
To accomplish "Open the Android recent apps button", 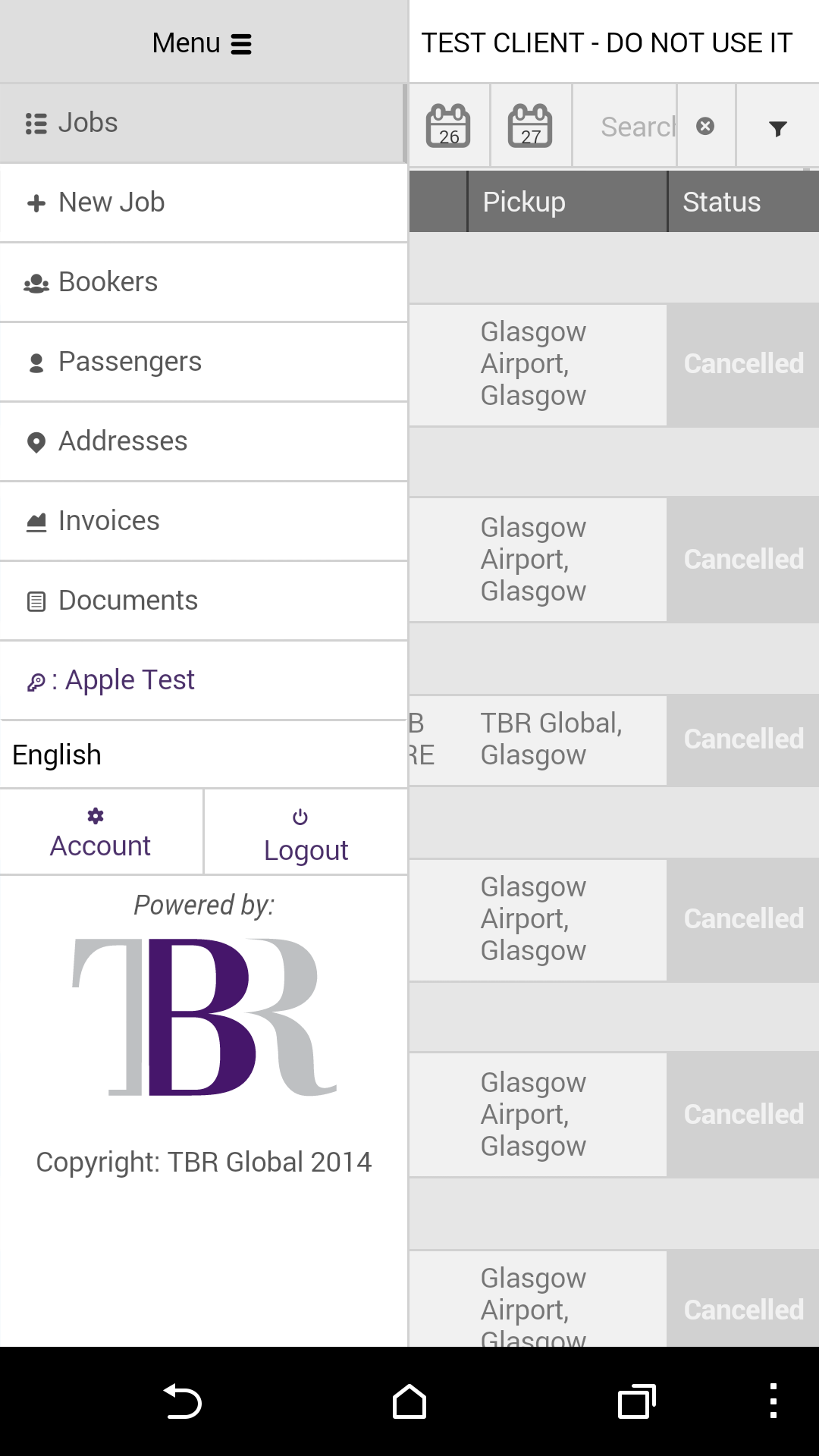I will (x=636, y=1401).
